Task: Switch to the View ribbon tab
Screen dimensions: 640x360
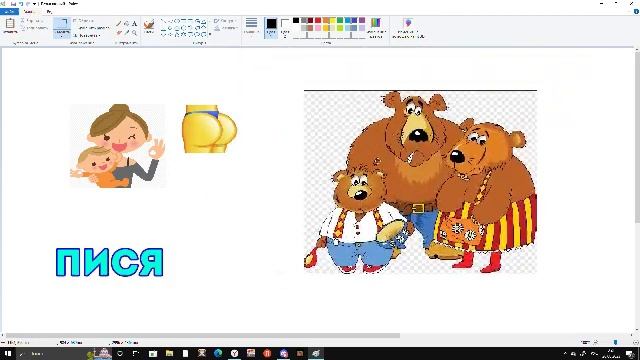Action: point(49,11)
